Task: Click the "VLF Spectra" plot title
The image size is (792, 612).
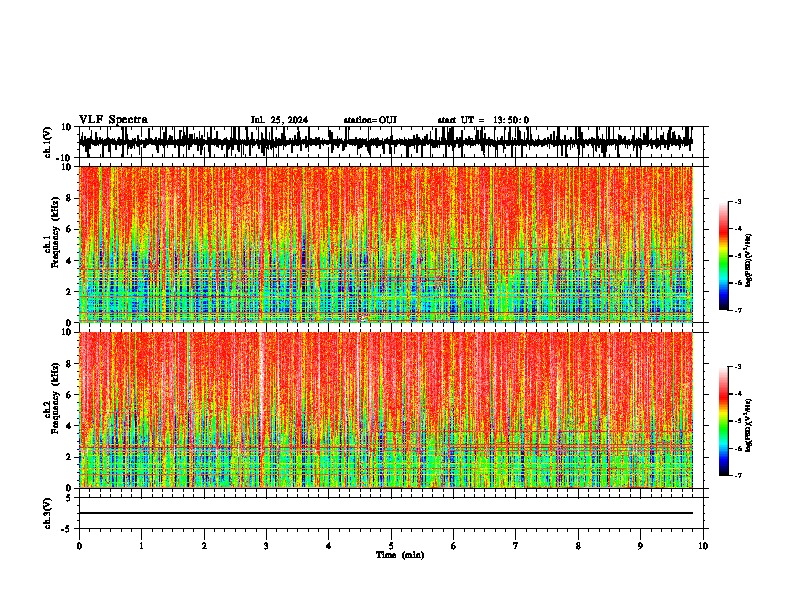Action: click(113, 120)
